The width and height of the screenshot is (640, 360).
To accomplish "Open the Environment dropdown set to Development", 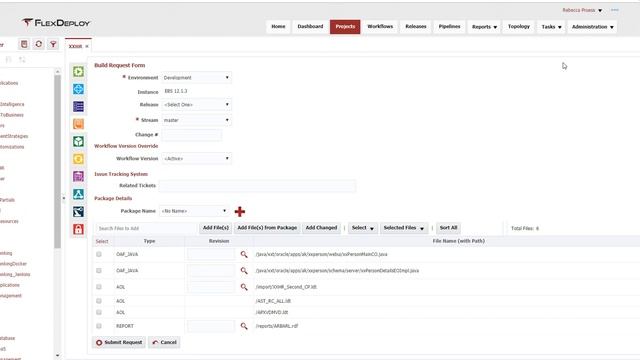I will [x=196, y=78].
